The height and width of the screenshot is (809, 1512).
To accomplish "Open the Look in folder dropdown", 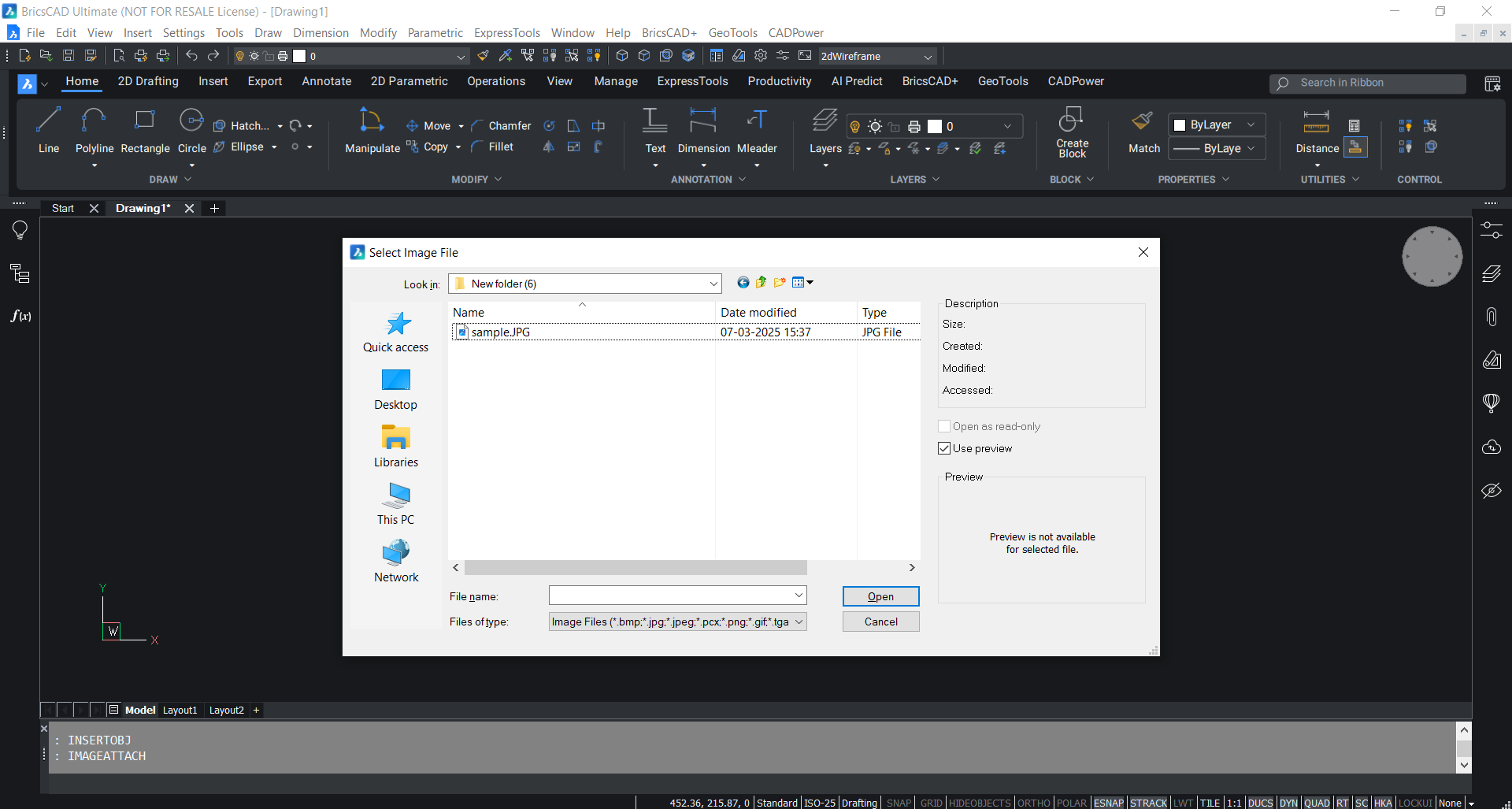I will 713,284.
